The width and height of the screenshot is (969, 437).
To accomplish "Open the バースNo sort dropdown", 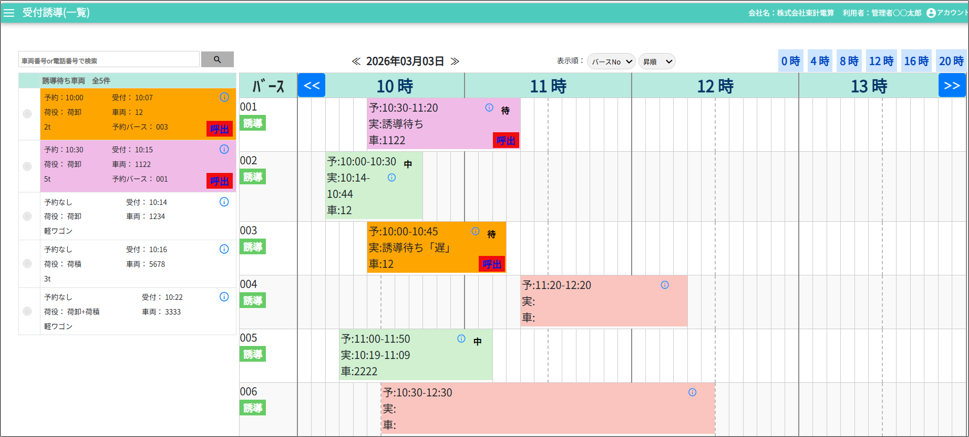I will coord(610,61).
